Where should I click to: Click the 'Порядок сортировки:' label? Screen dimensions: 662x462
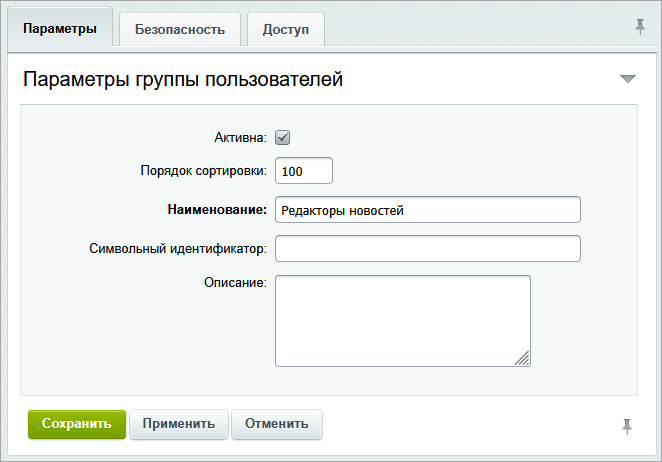click(x=203, y=171)
